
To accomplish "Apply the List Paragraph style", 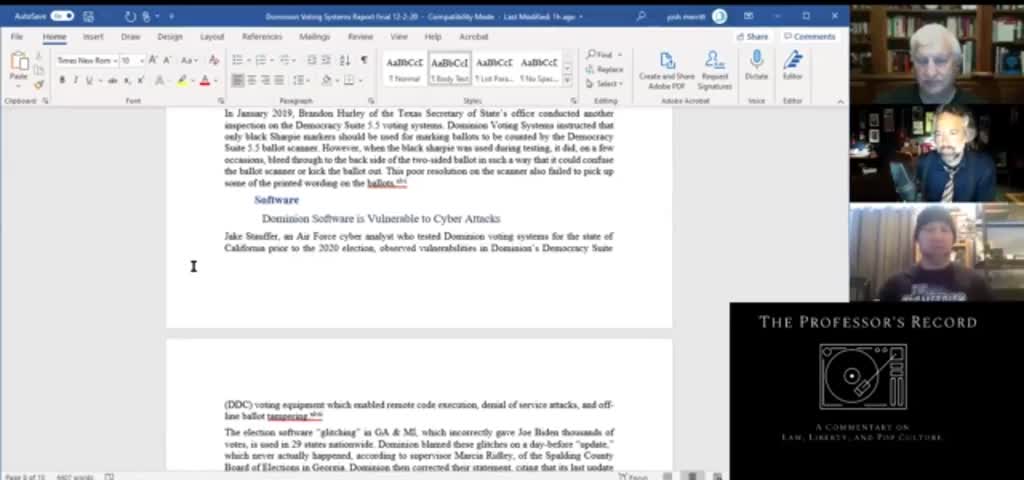I will point(494,69).
